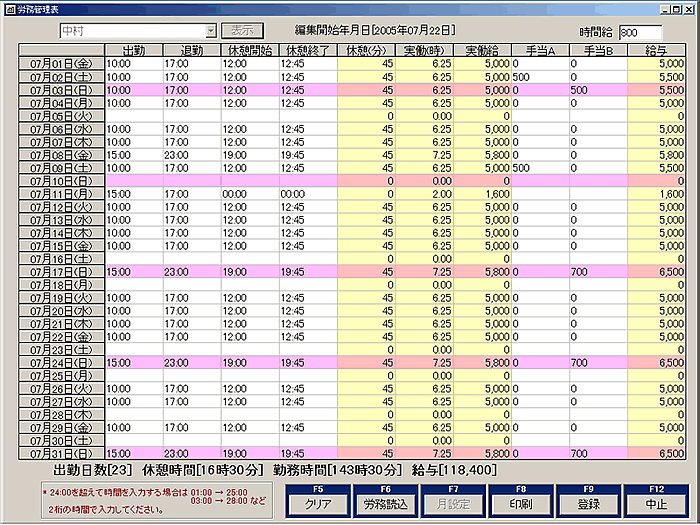The width and height of the screenshot is (700, 525).
Task: Select the row header 07月11日(月)
Action: tap(62, 193)
